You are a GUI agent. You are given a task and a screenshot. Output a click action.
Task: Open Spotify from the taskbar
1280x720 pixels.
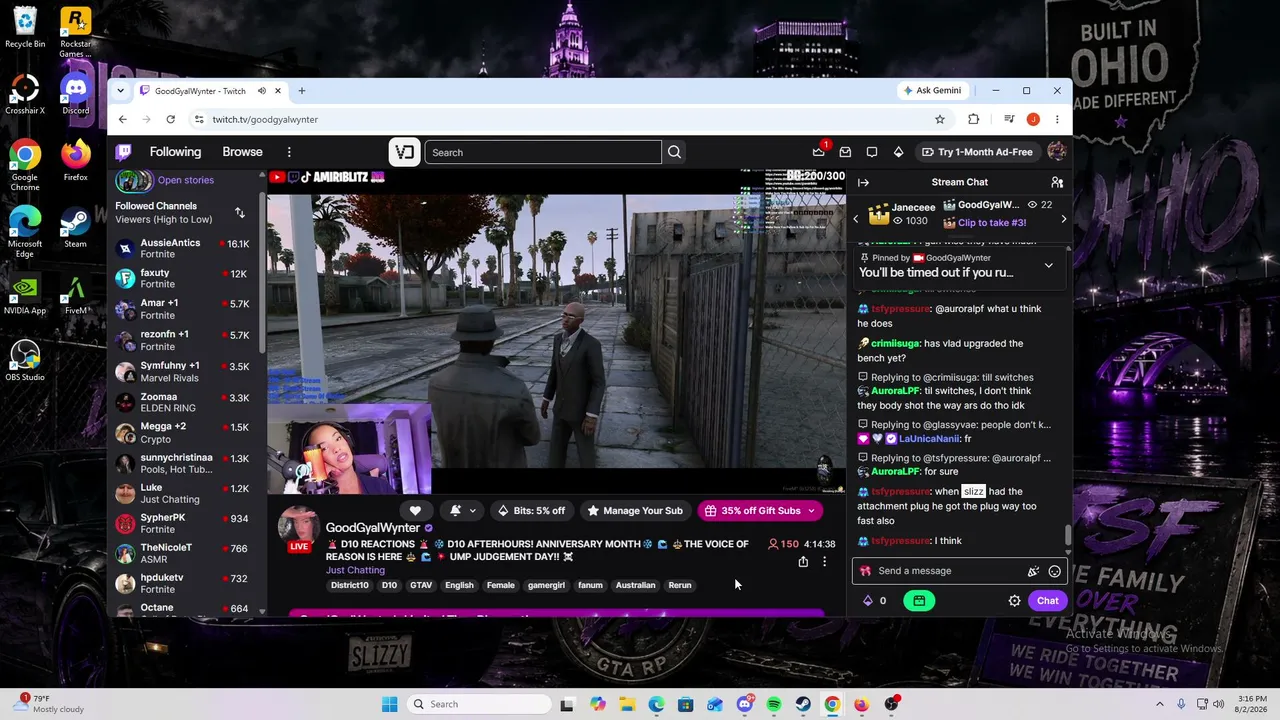coord(774,704)
